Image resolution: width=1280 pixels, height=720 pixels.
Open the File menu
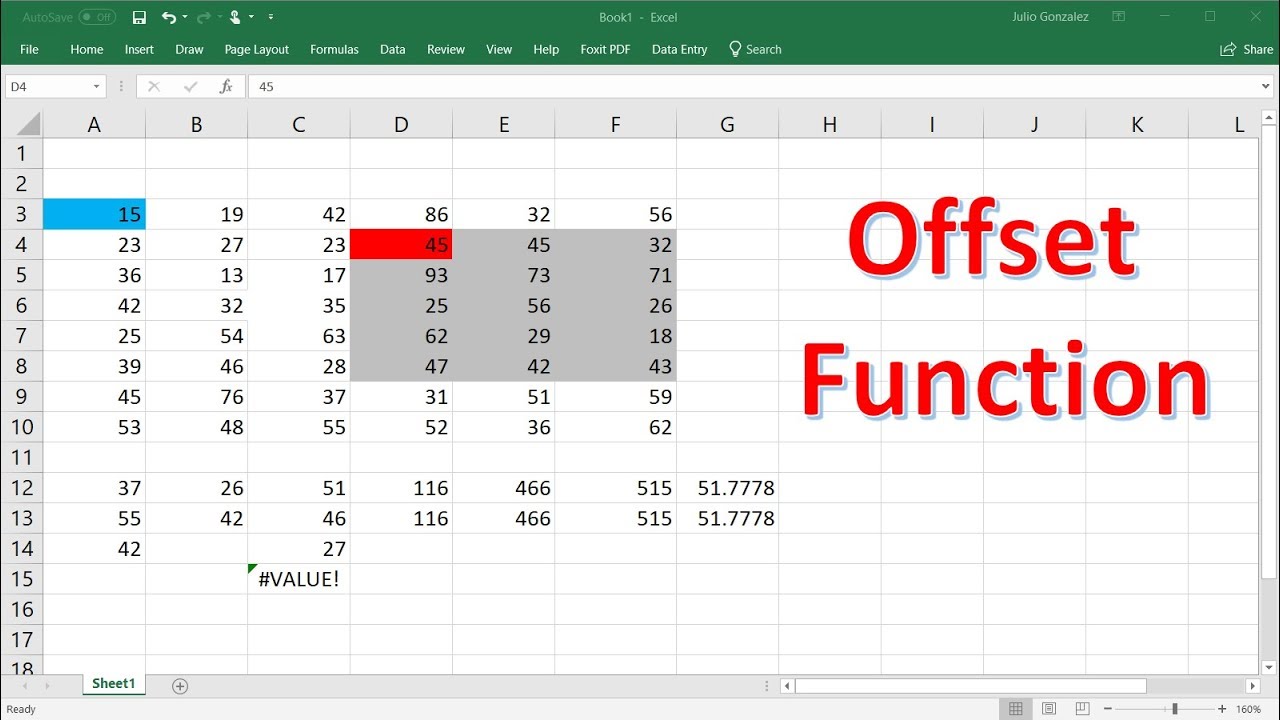[29, 49]
